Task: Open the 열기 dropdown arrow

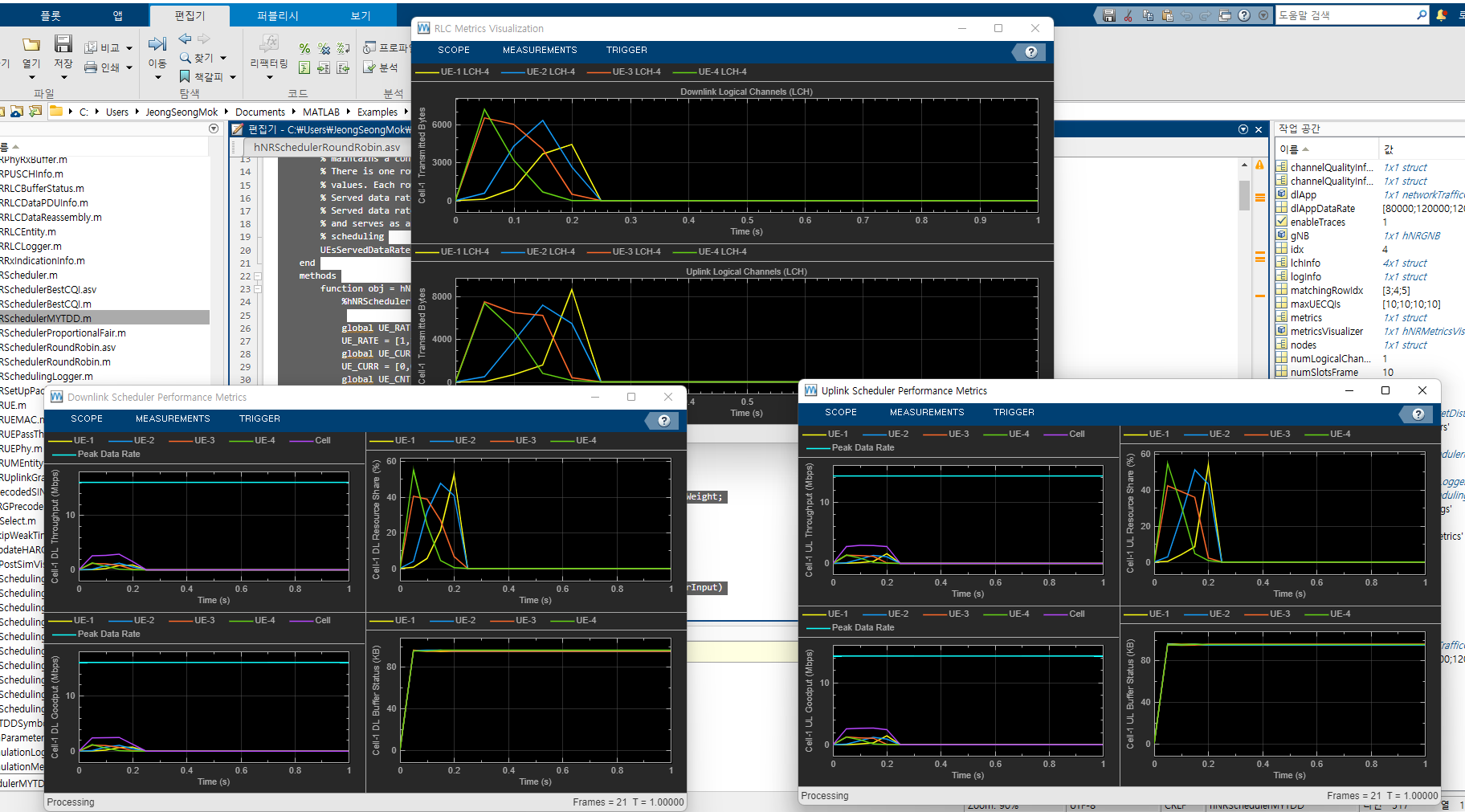Action: [31, 77]
